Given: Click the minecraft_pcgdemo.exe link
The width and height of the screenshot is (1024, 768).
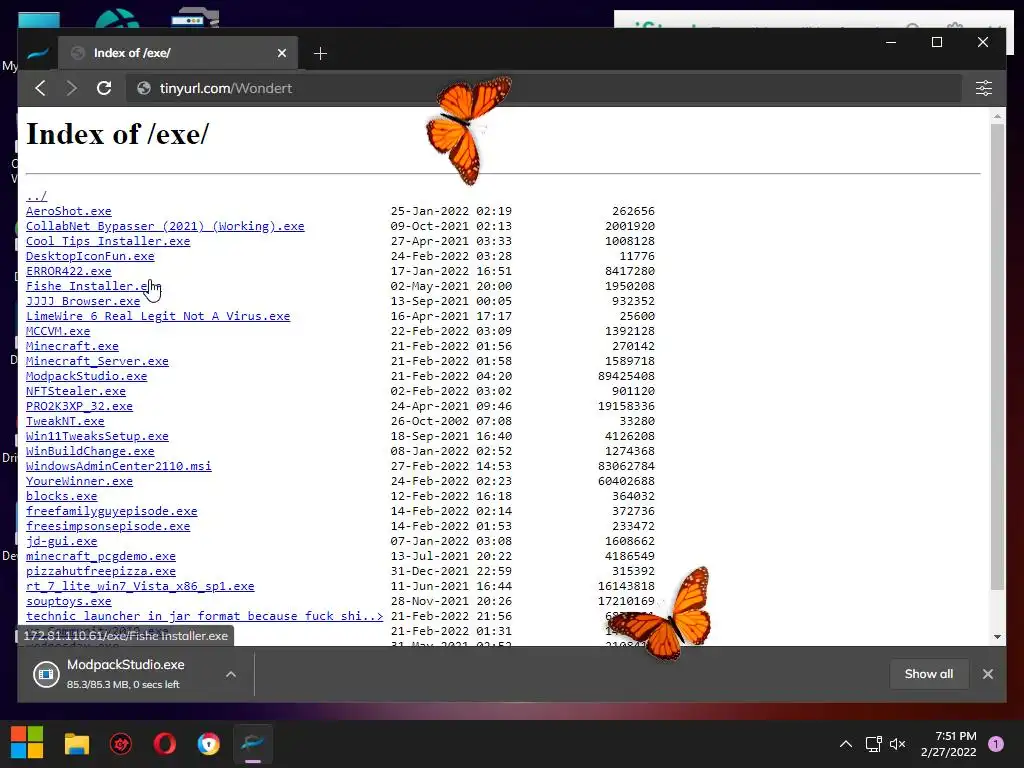Looking at the screenshot, I should click(x=101, y=556).
